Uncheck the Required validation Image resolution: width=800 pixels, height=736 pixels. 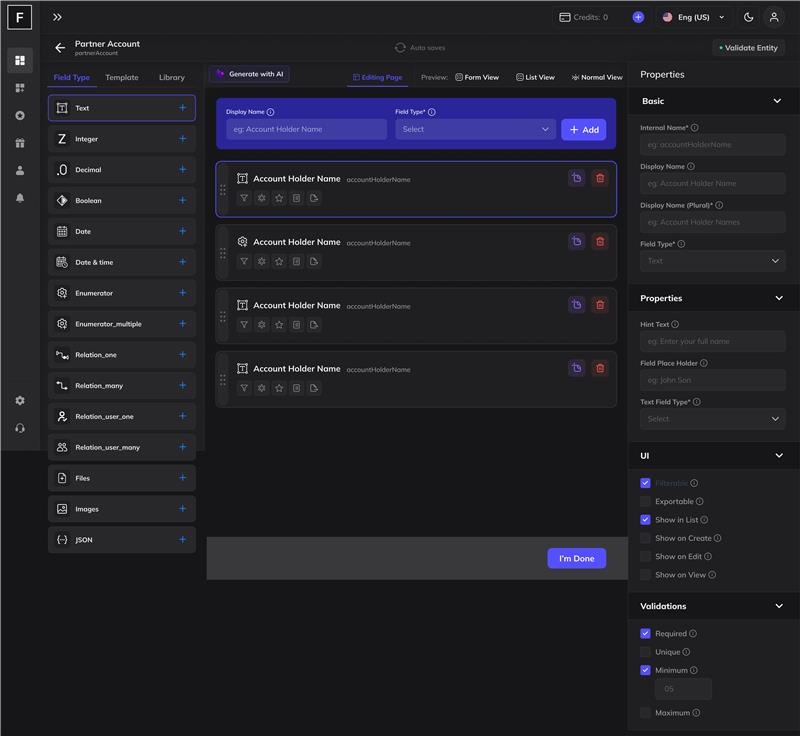pos(645,633)
